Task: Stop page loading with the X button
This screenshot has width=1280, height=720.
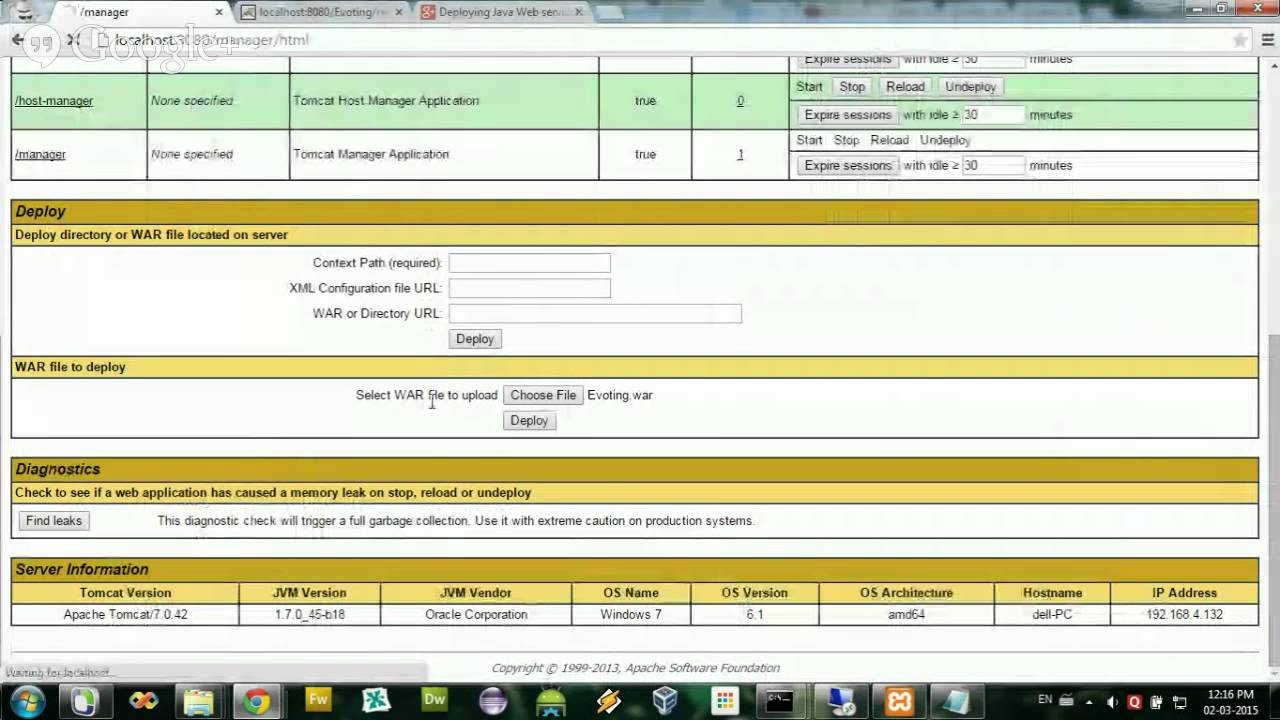Action: pos(73,40)
